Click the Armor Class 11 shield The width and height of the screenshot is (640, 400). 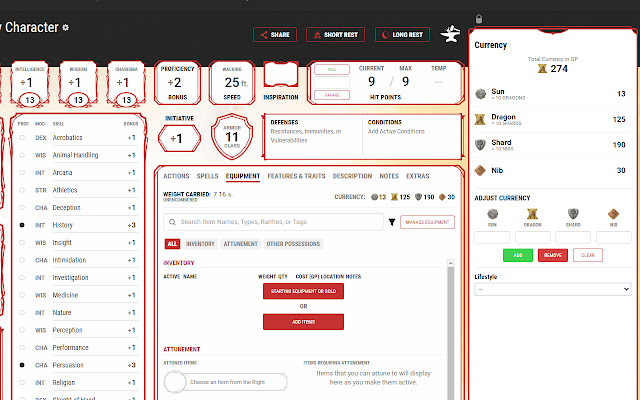232,136
